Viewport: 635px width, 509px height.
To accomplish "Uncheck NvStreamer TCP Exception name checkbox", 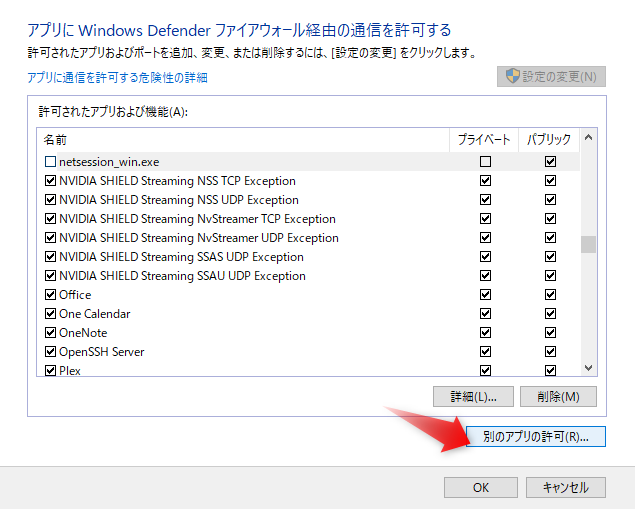I will tap(50, 219).
